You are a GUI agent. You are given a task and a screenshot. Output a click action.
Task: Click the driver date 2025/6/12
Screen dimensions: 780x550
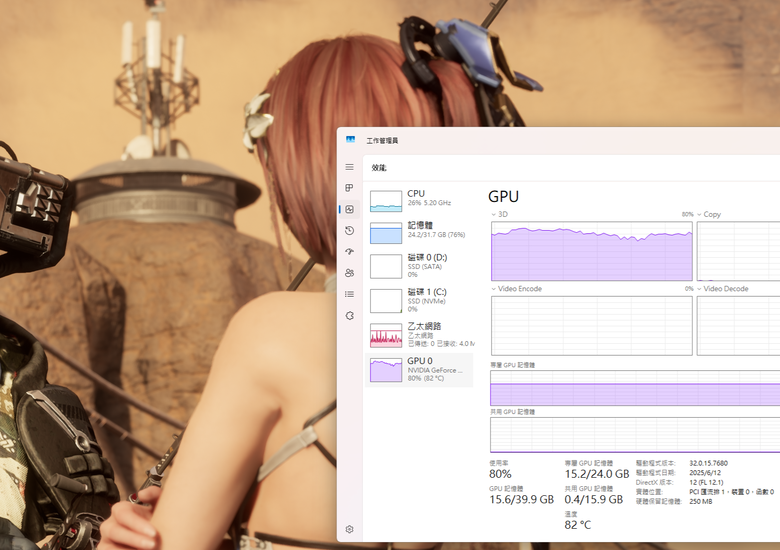click(x=705, y=473)
